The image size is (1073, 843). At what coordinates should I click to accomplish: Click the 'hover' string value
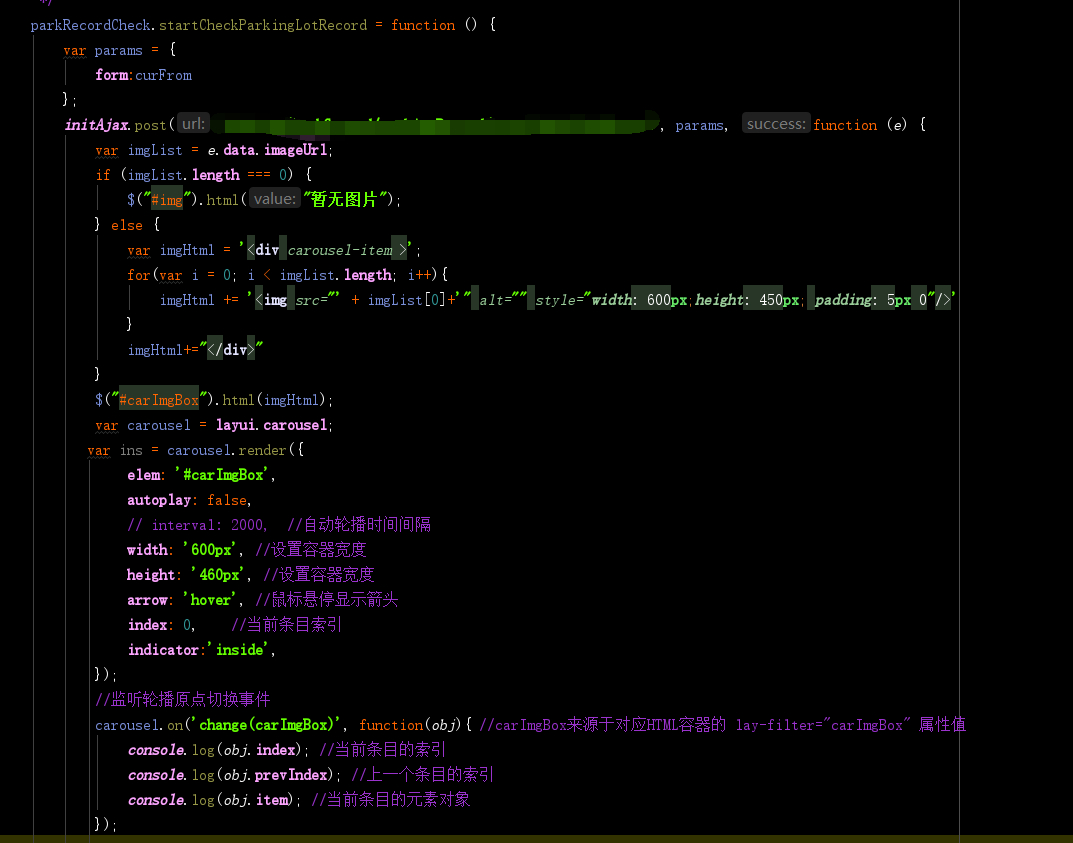[211, 600]
